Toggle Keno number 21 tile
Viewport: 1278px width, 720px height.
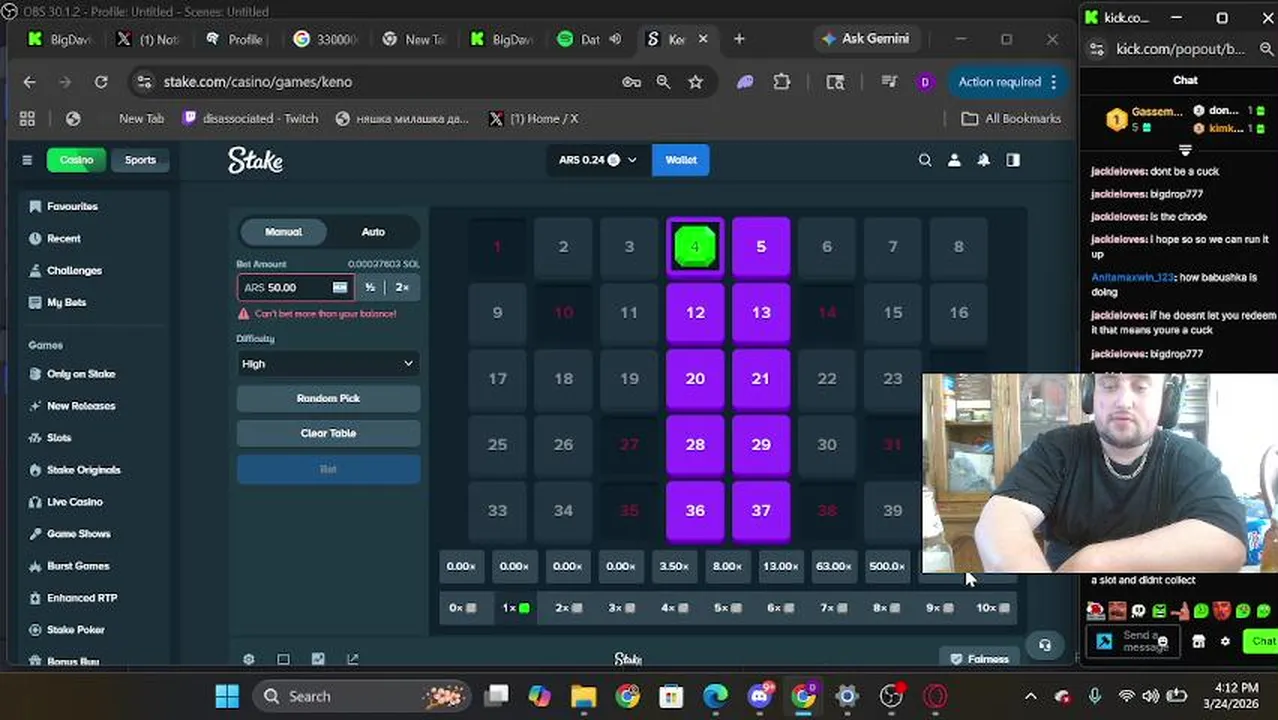click(761, 378)
